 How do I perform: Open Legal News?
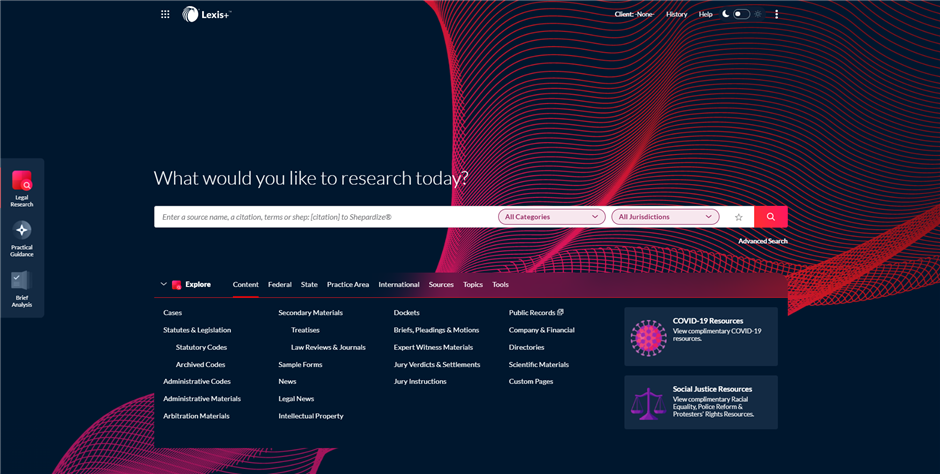(x=296, y=398)
